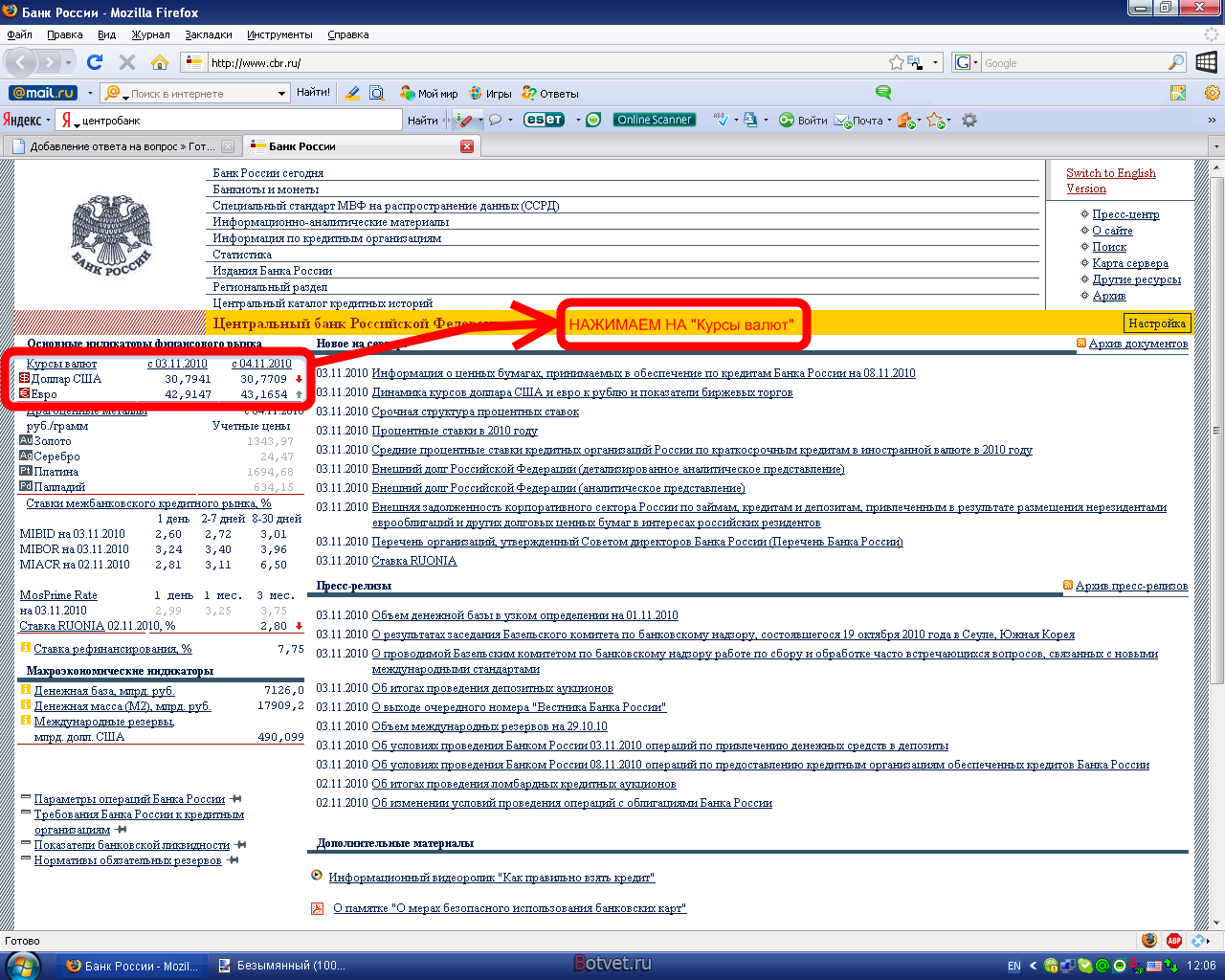Open the back/forward history dropdown
Image resolution: width=1225 pixels, height=980 pixels.
tap(69, 62)
